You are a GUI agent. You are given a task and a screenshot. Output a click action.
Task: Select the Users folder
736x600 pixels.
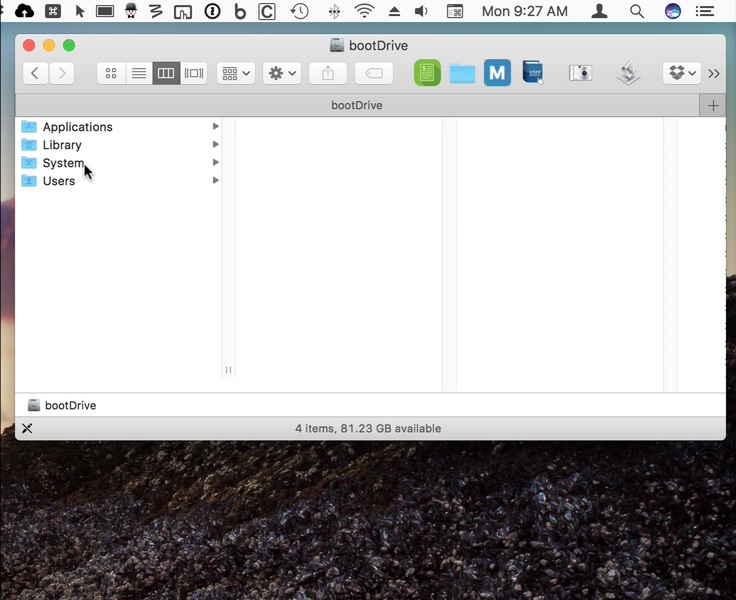(x=58, y=181)
